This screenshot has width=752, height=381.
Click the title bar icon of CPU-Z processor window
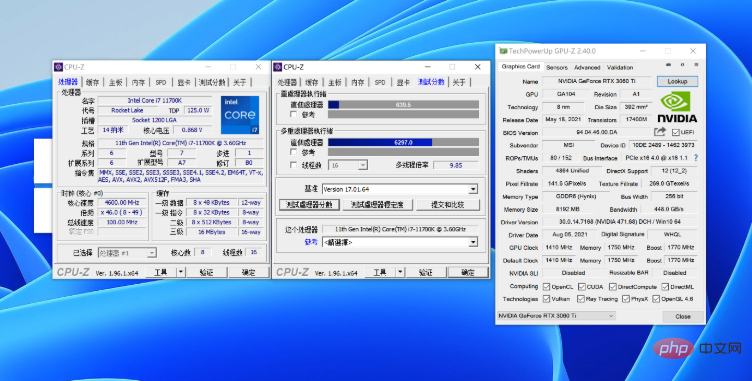pos(59,67)
